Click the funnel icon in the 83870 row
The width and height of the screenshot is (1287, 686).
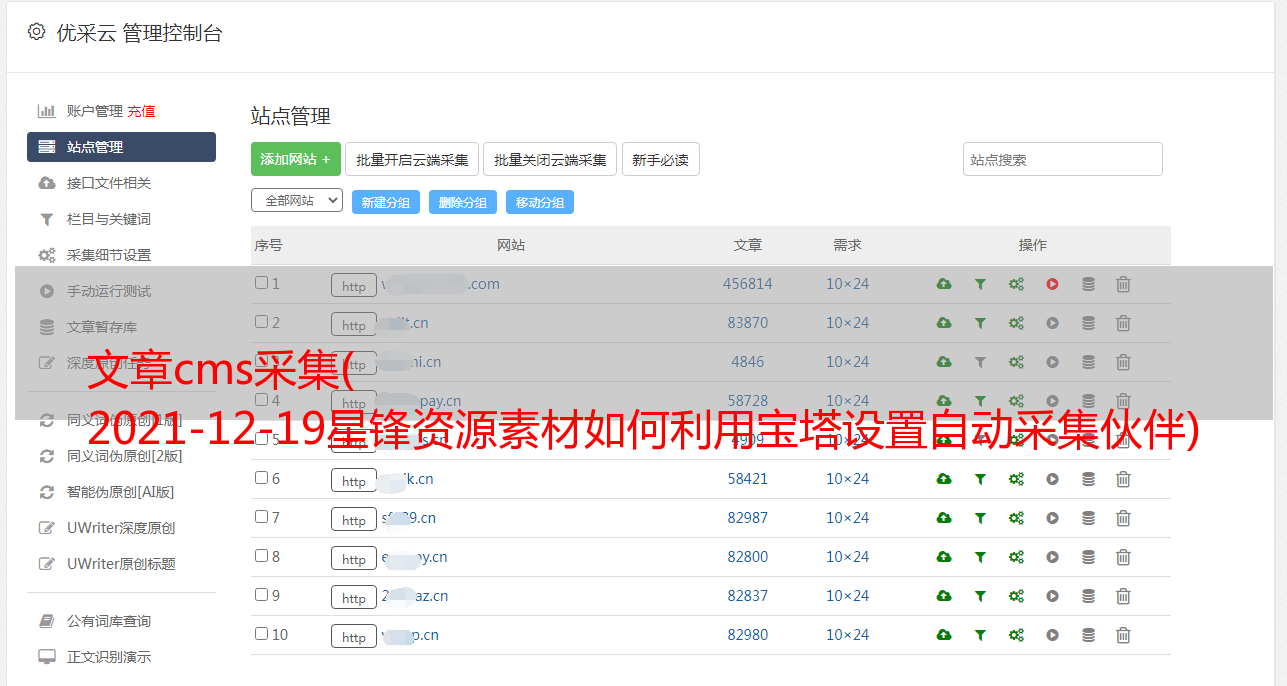pyautogui.click(x=980, y=323)
